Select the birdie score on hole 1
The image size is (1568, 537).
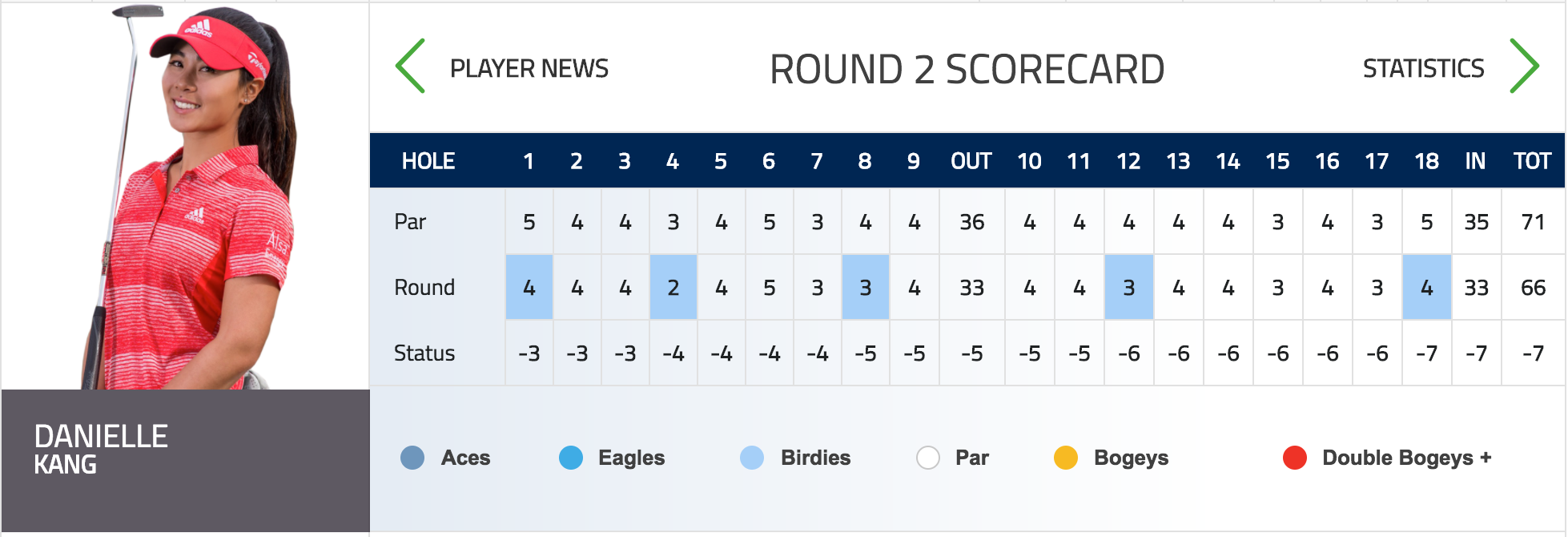pos(529,287)
